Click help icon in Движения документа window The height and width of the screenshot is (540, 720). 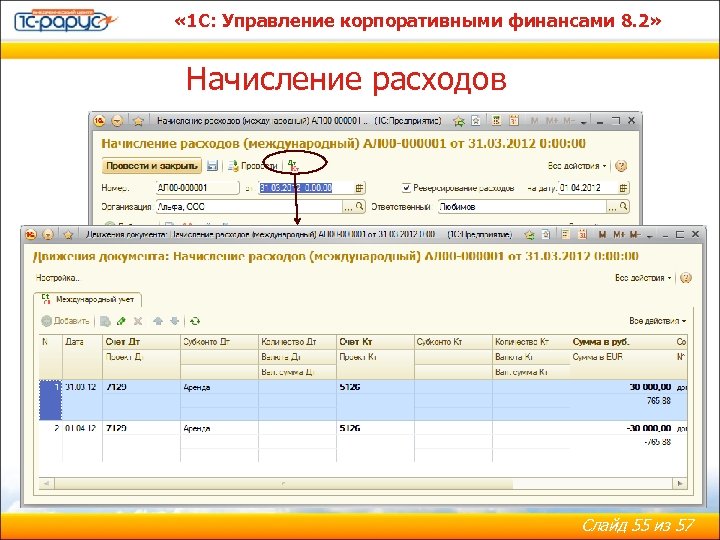686,278
